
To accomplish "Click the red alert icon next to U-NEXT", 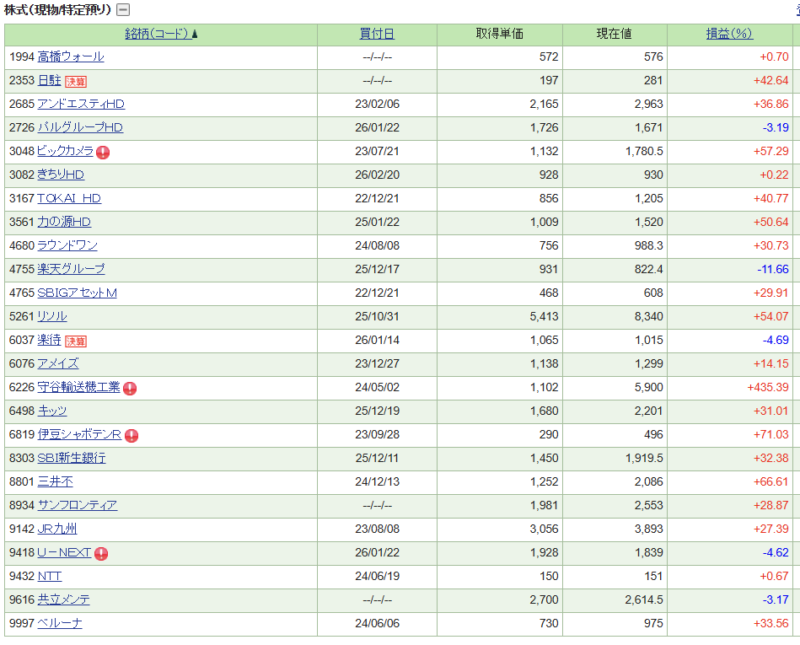I will point(101,553).
